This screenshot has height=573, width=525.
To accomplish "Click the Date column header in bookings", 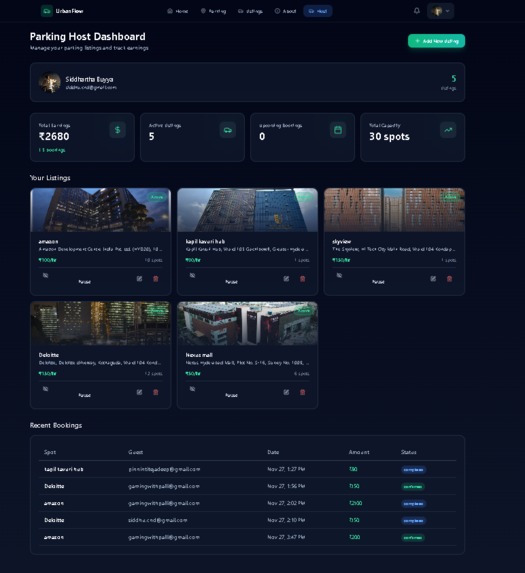I will (273, 452).
